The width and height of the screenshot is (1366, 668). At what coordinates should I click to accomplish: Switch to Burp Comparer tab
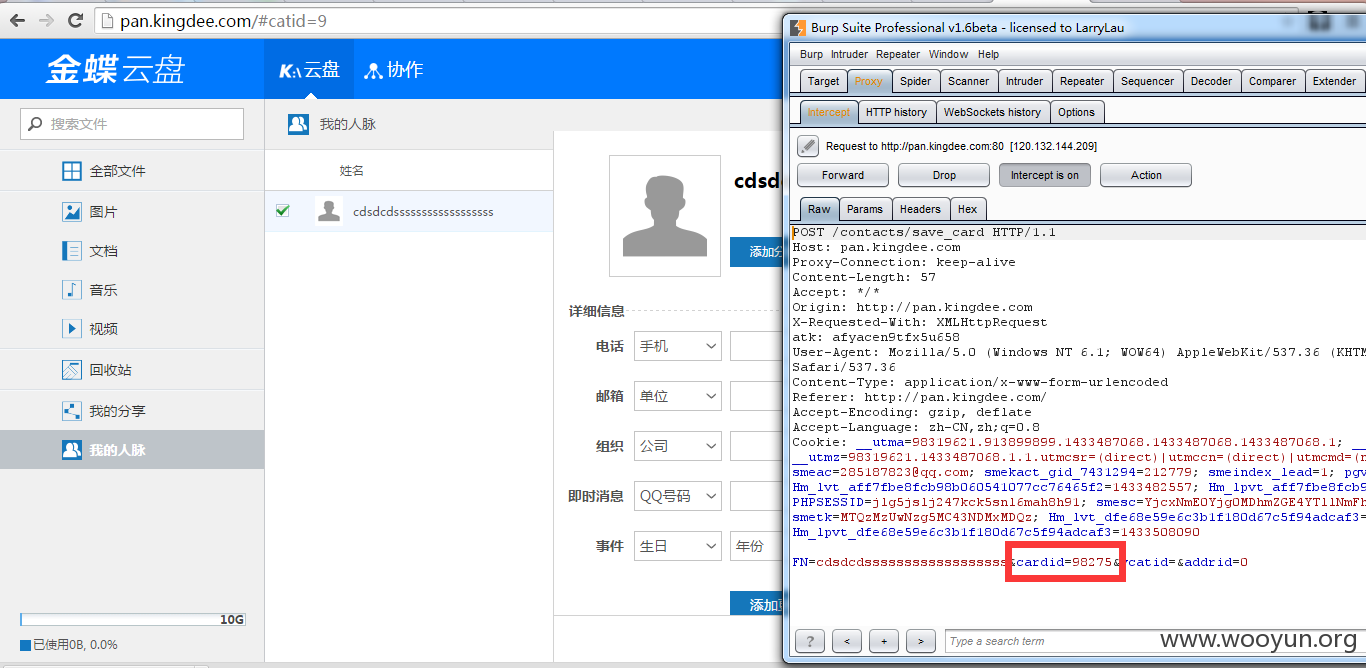tap(1272, 81)
